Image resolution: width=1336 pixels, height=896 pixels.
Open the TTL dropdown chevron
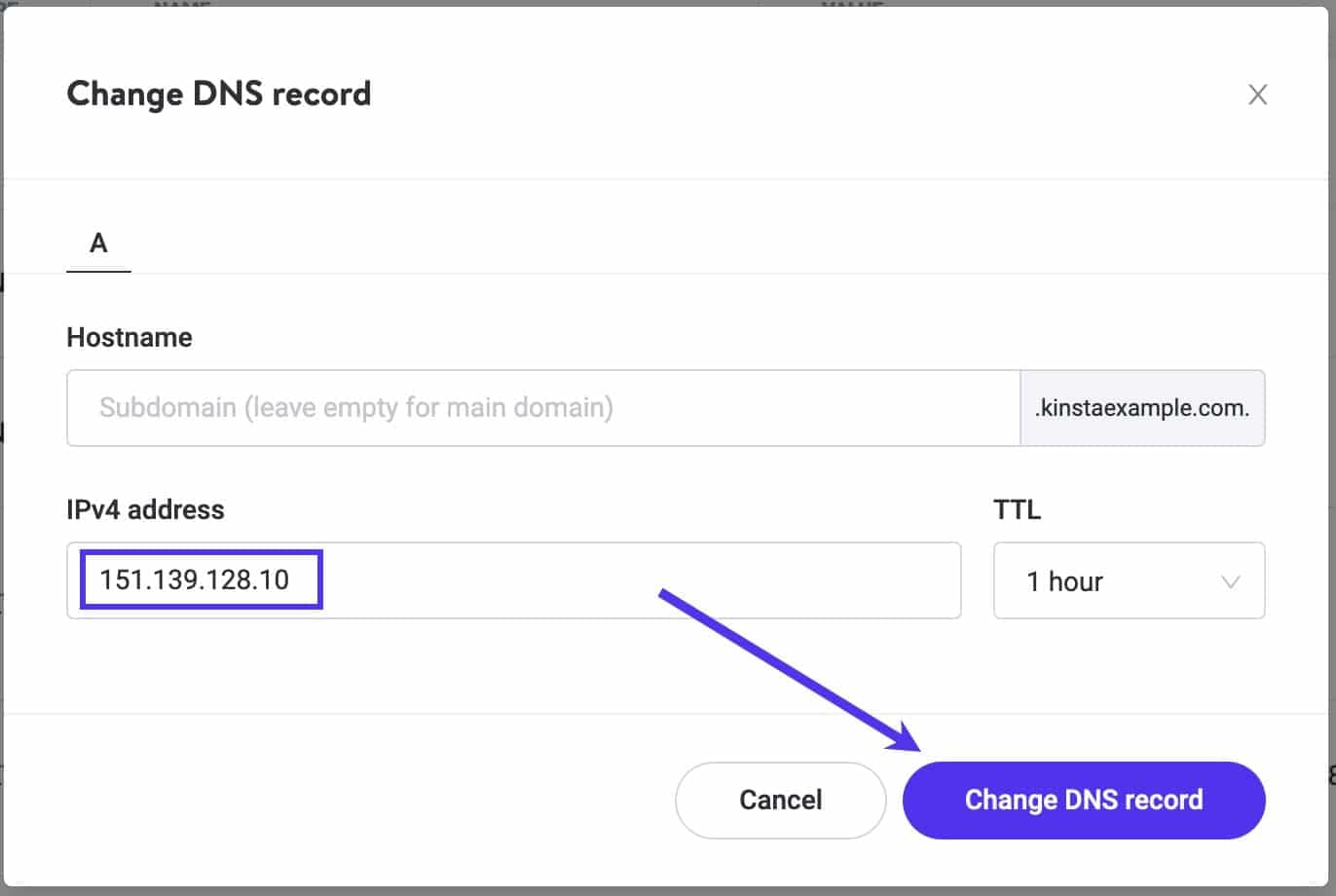click(x=1229, y=580)
